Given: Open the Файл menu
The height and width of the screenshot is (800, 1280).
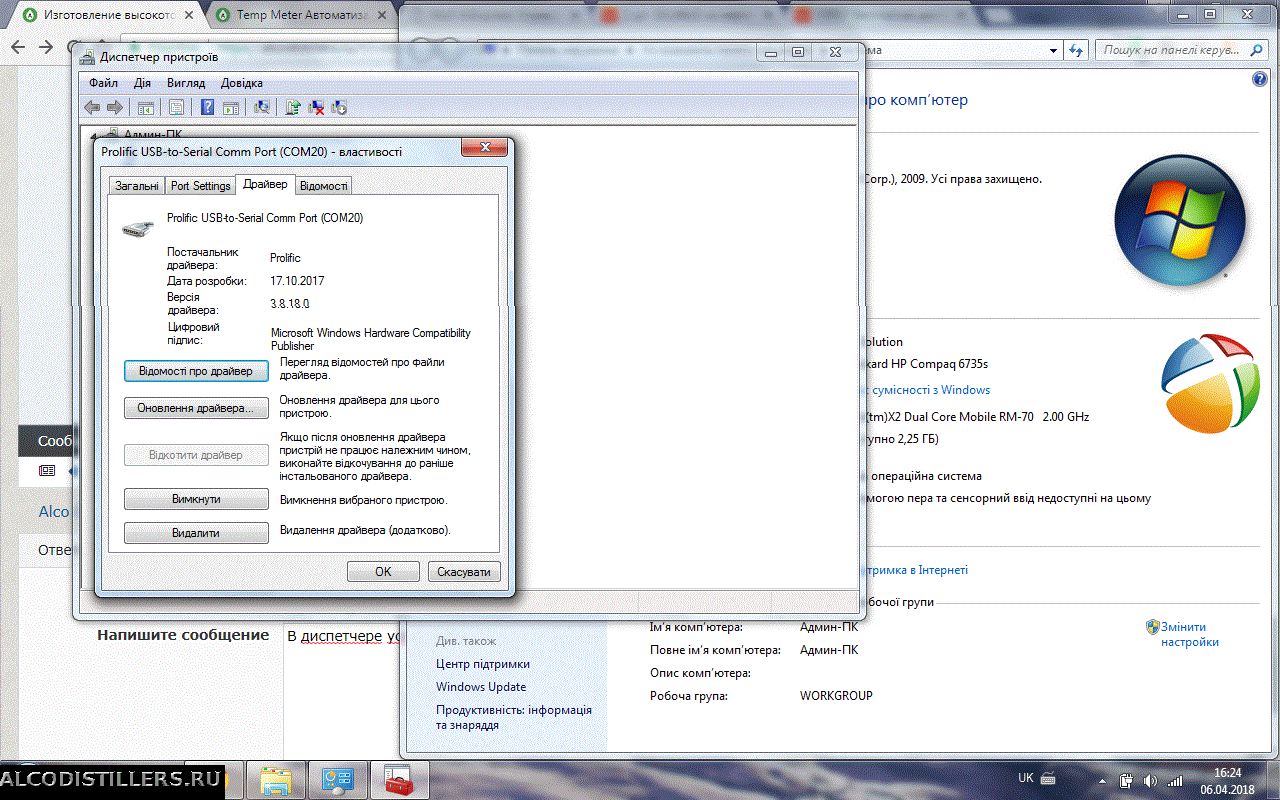Looking at the screenshot, I should 103,83.
